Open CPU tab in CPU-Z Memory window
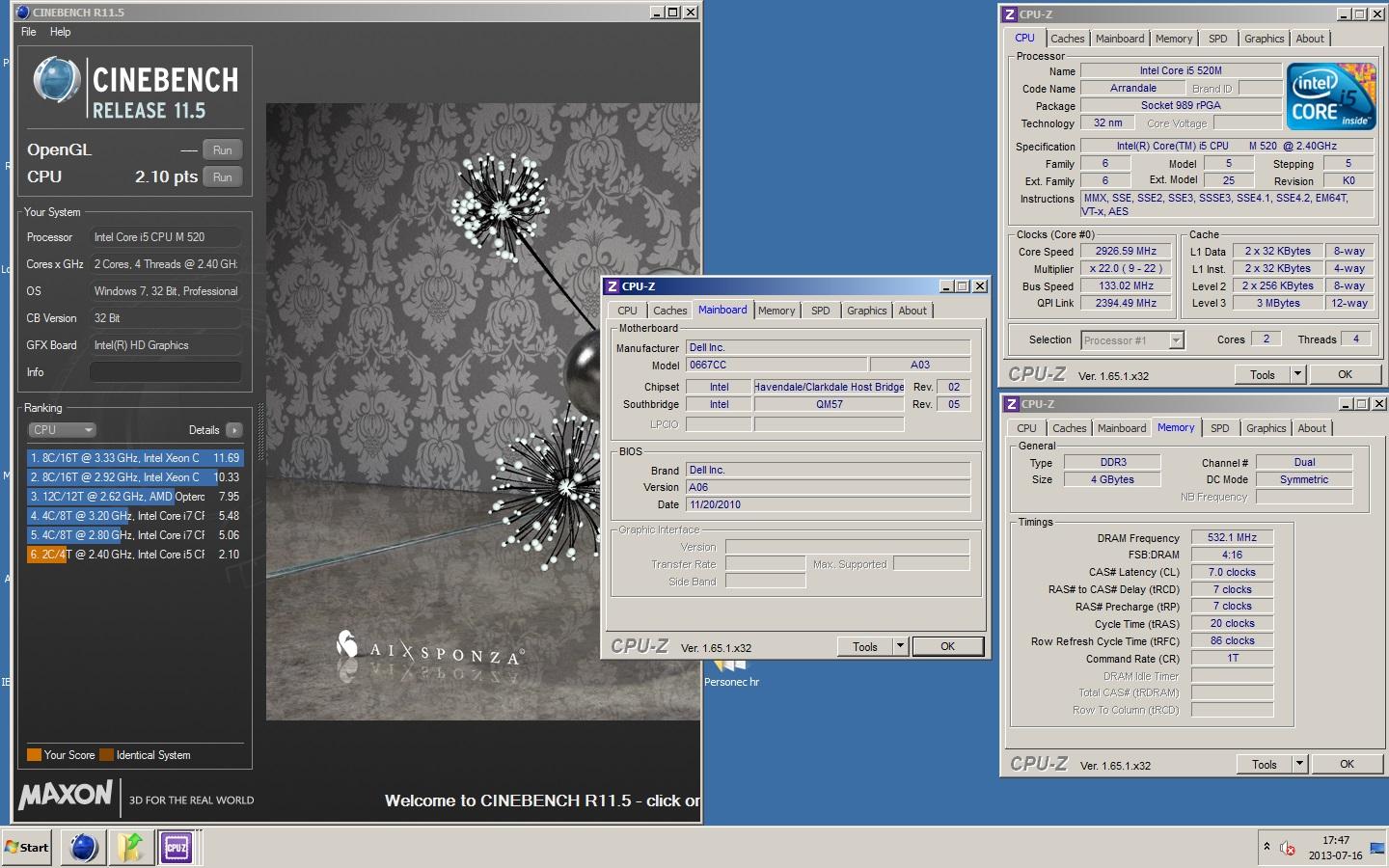The width and height of the screenshot is (1389, 868). pos(1026,428)
